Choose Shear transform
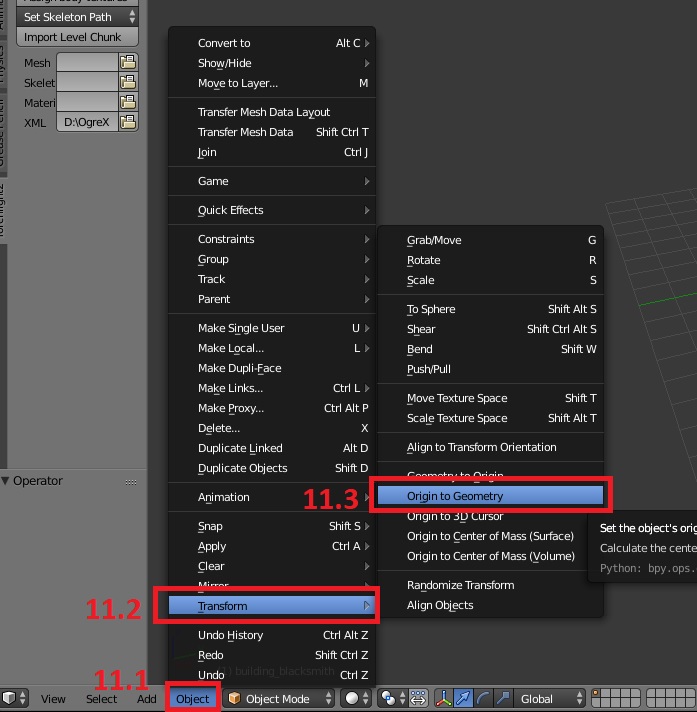Screen dimensions: 697x712 490,329
